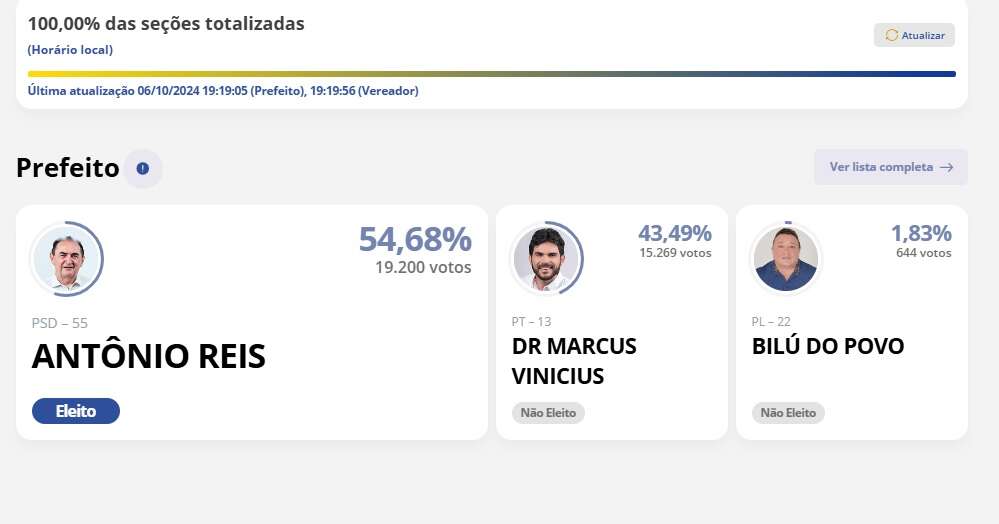999x524 pixels.
Task: Click Não Eleito badge under Dr Marcus Vinicius
Action: 548,413
